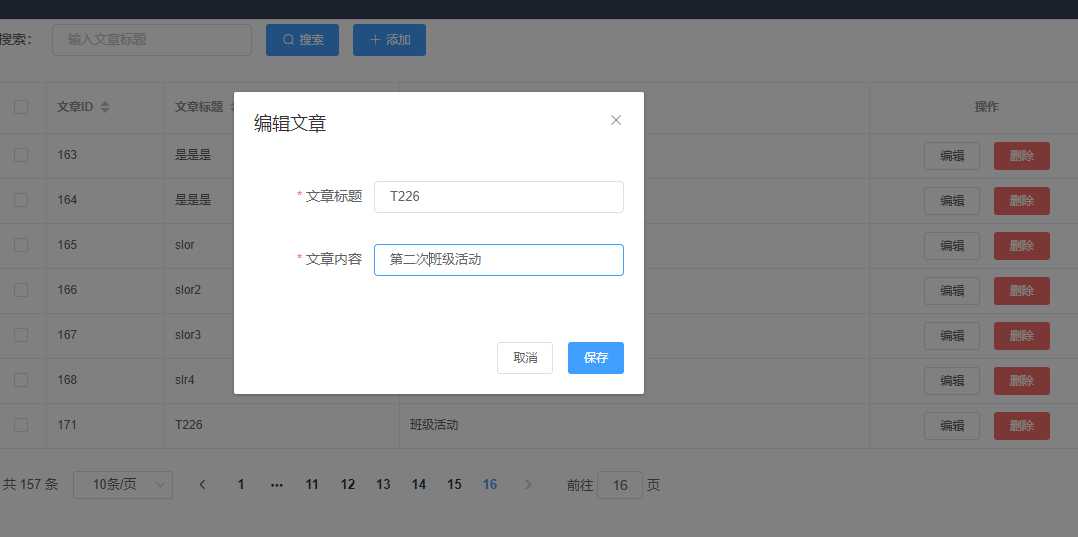Check the checkbox for row 163
The width and height of the screenshot is (1078, 537).
coord(21,155)
